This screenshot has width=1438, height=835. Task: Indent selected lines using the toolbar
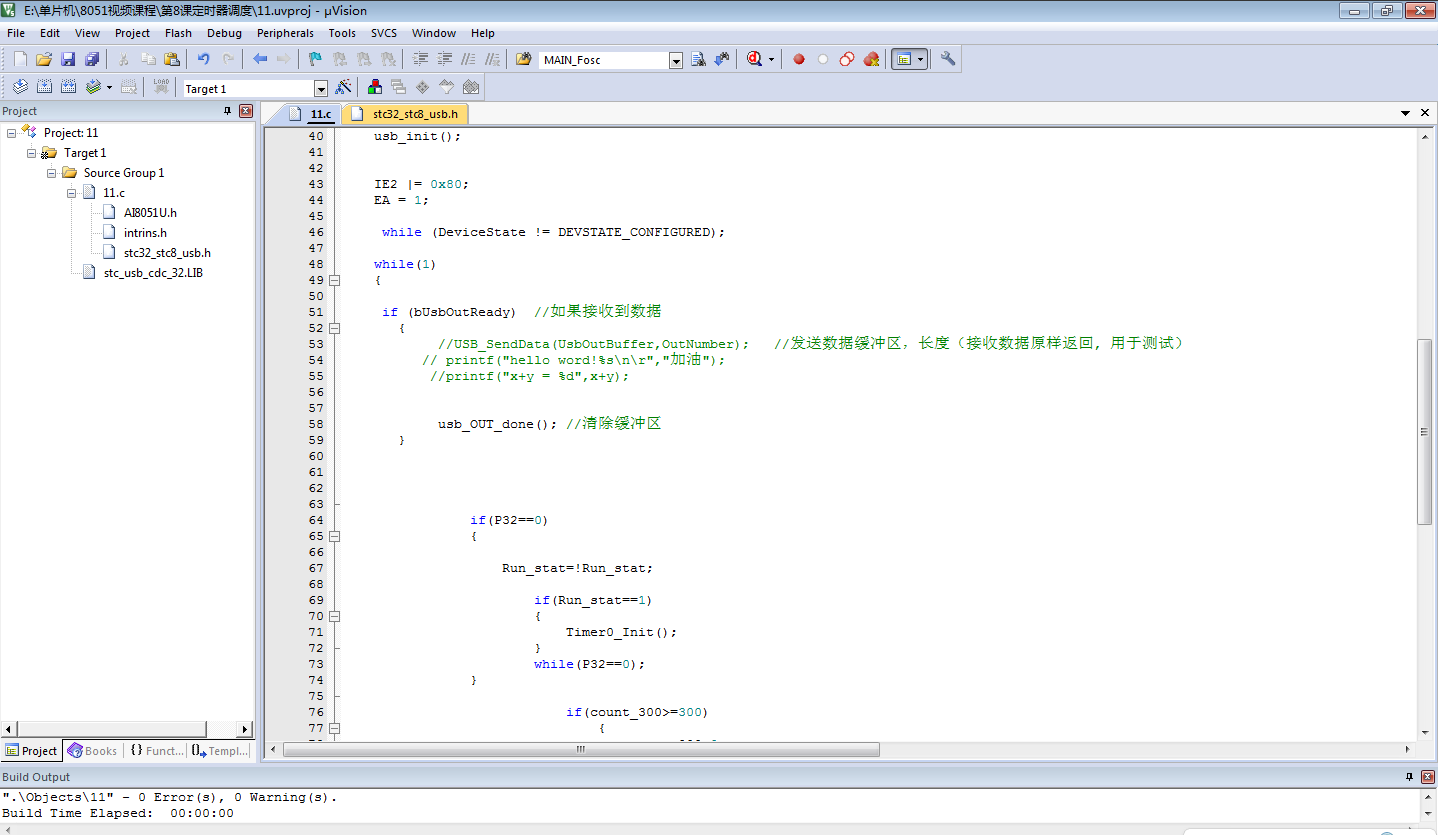(x=421, y=60)
